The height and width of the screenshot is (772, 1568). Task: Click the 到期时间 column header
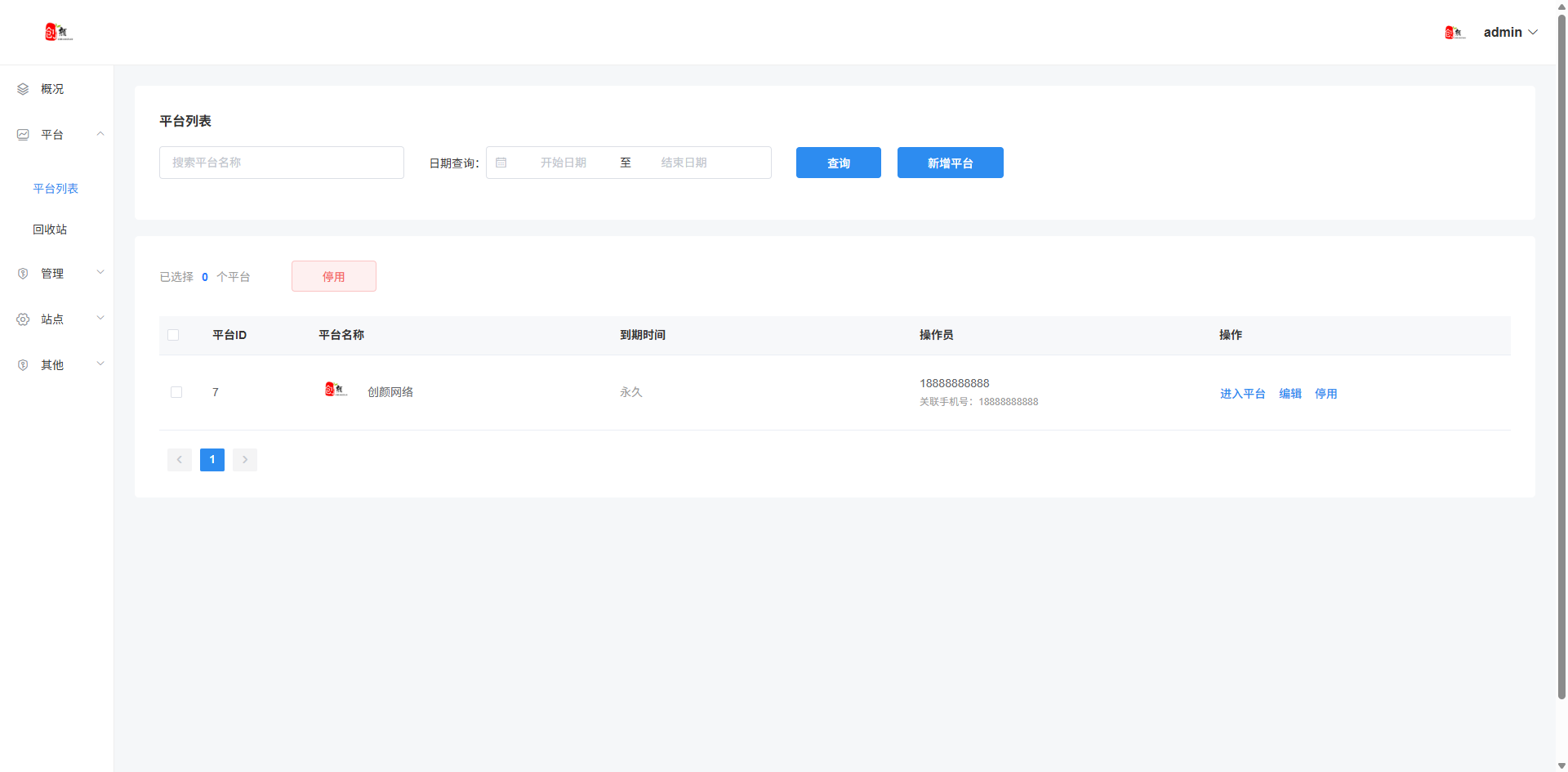pyautogui.click(x=643, y=335)
